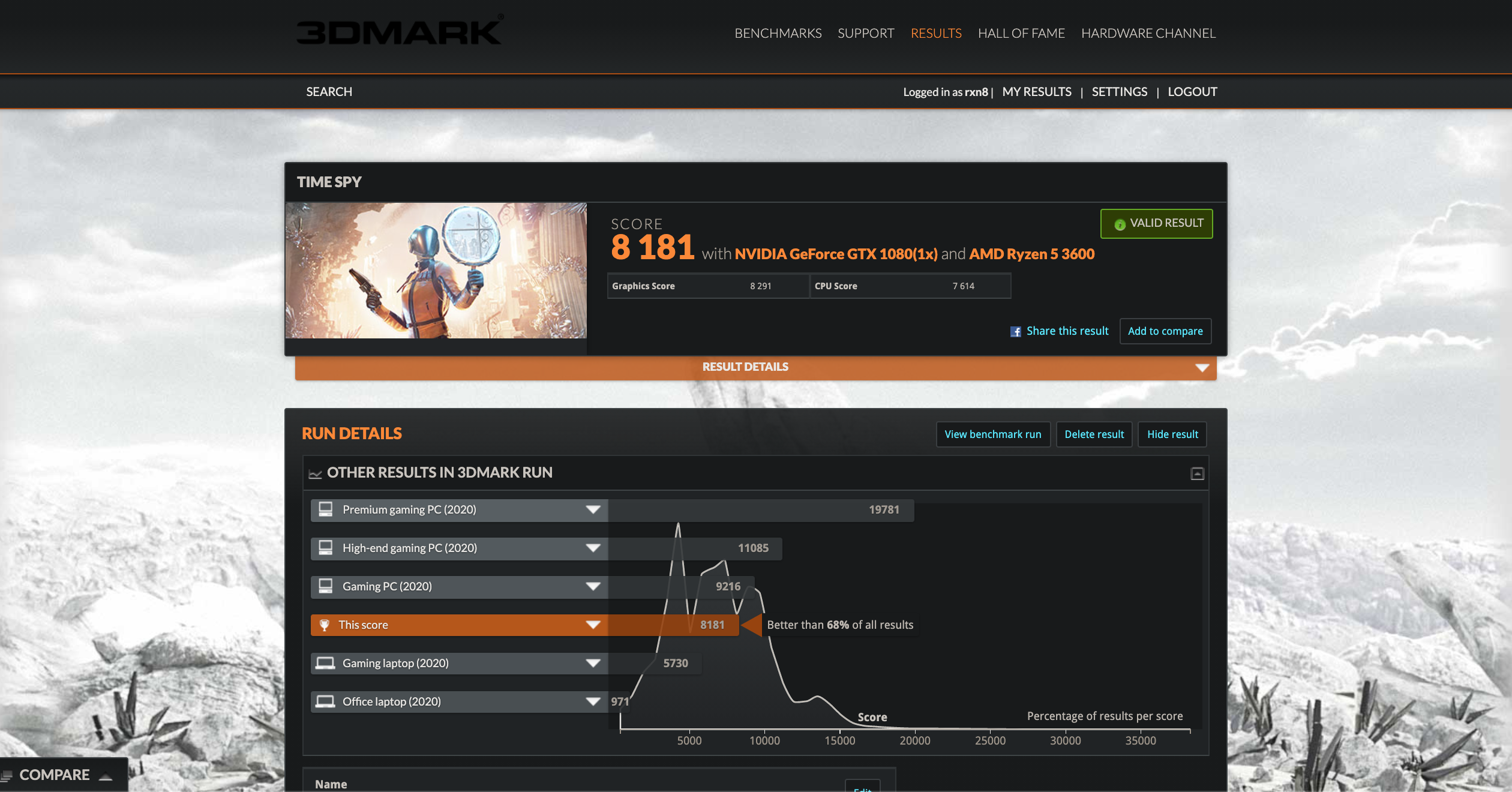Click the desktop icon for Premium gaming PC

pyautogui.click(x=326, y=509)
